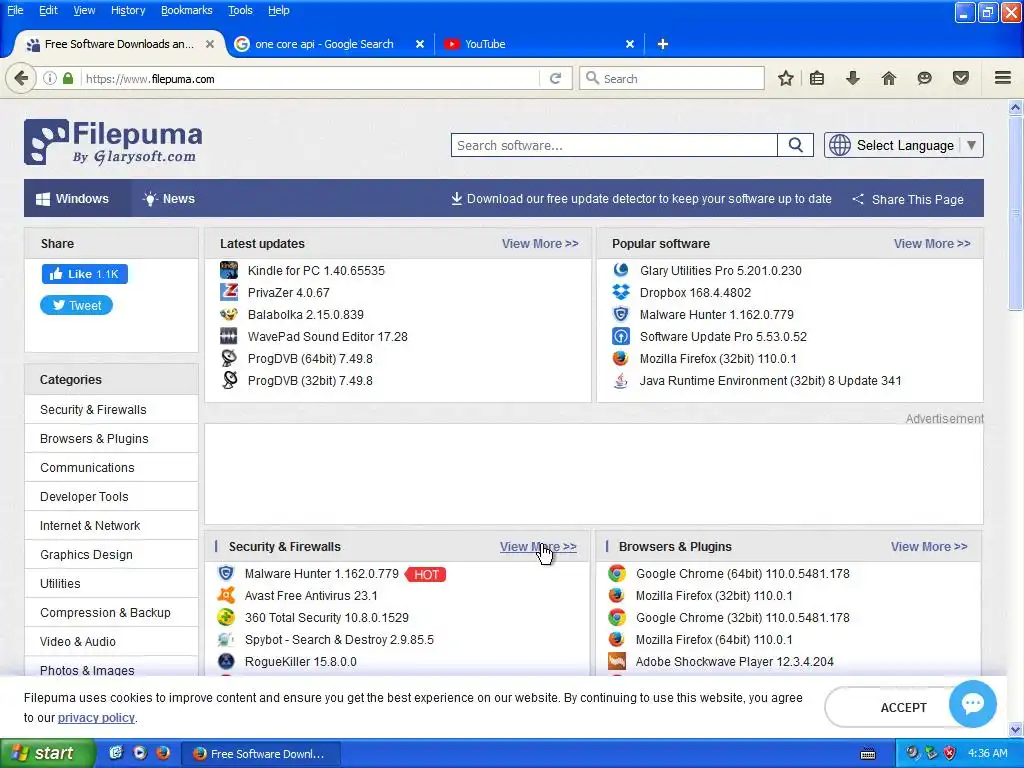
Task: Click the taskbar clock showing 4:36 AM
Action: coord(987,753)
